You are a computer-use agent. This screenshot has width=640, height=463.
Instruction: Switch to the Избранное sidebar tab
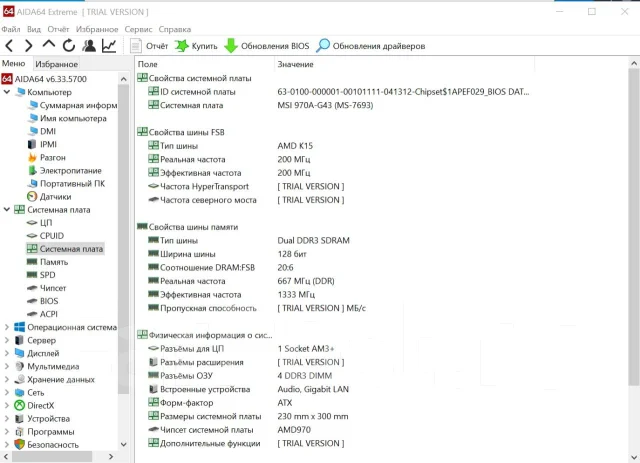point(56,64)
